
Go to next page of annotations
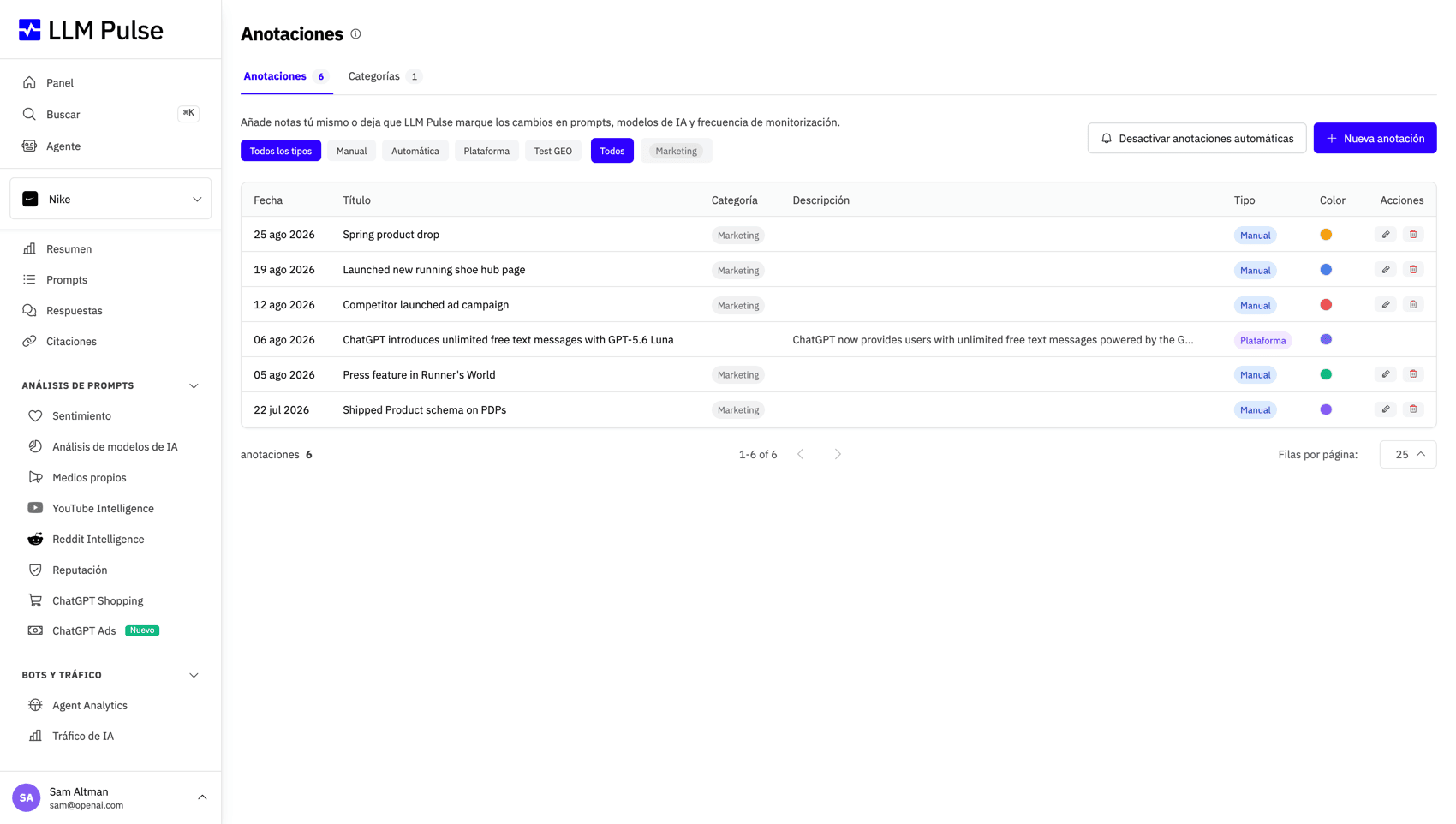[838, 454]
